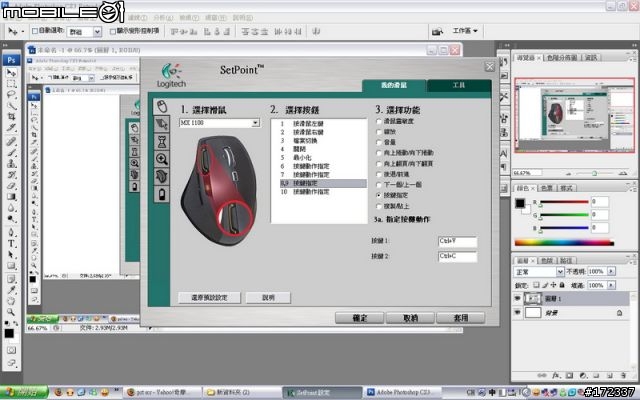This screenshot has height=400, width=640.
Task: Select the Brush tool
Action: (11, 153)
